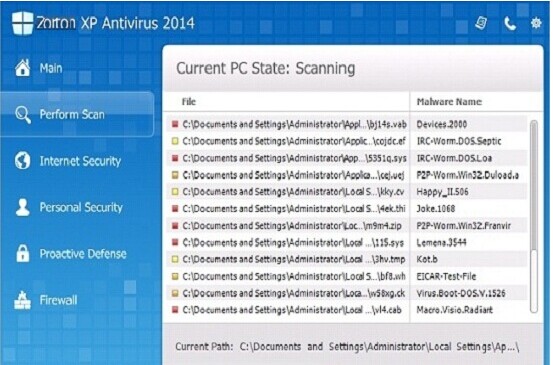Image resolution: width=553 pixels, height=365 pixels.
Task: Click malware name Lemena.3544
Action: point(441,243)
